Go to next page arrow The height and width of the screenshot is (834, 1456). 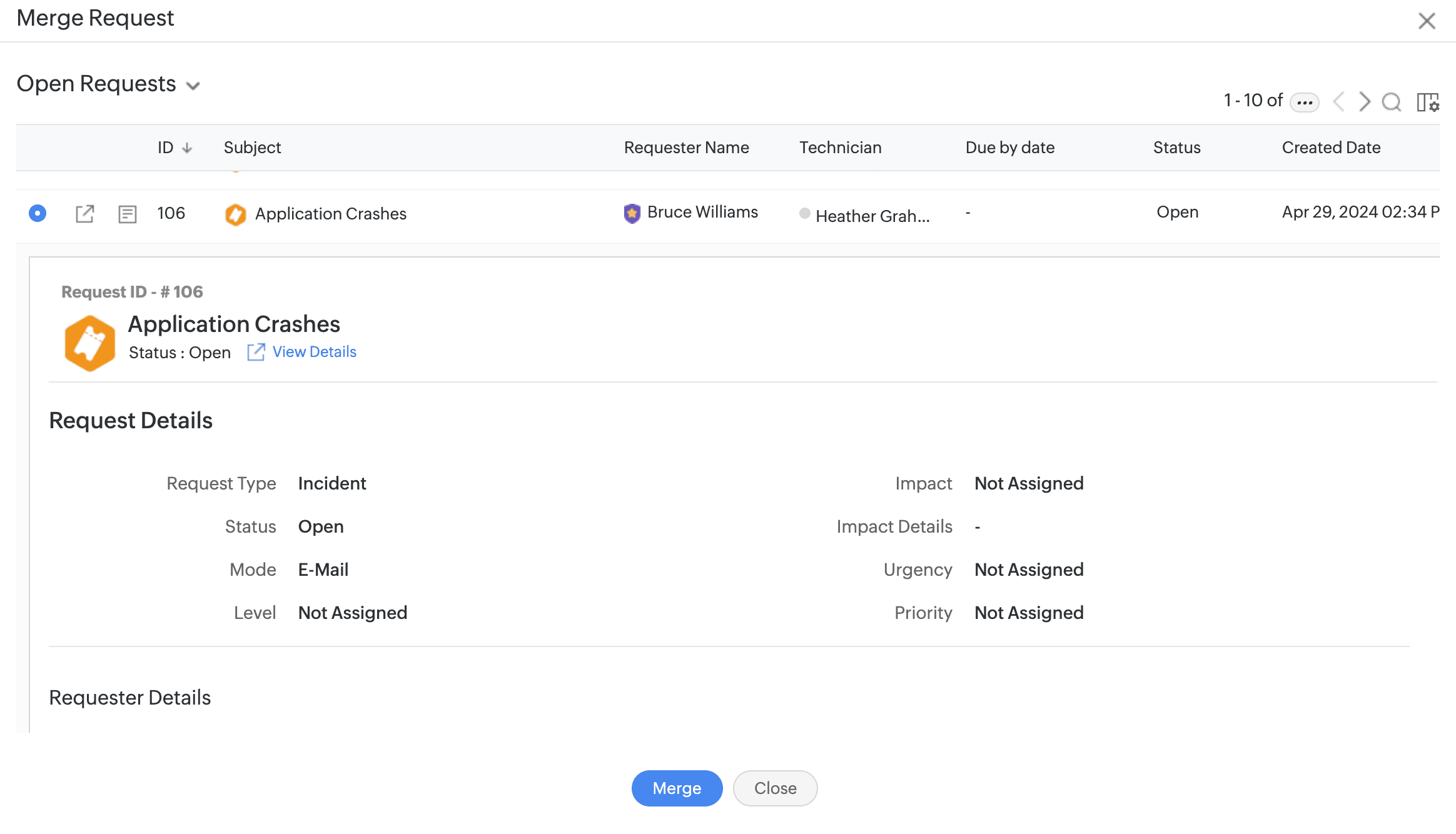pos(1365,102)
